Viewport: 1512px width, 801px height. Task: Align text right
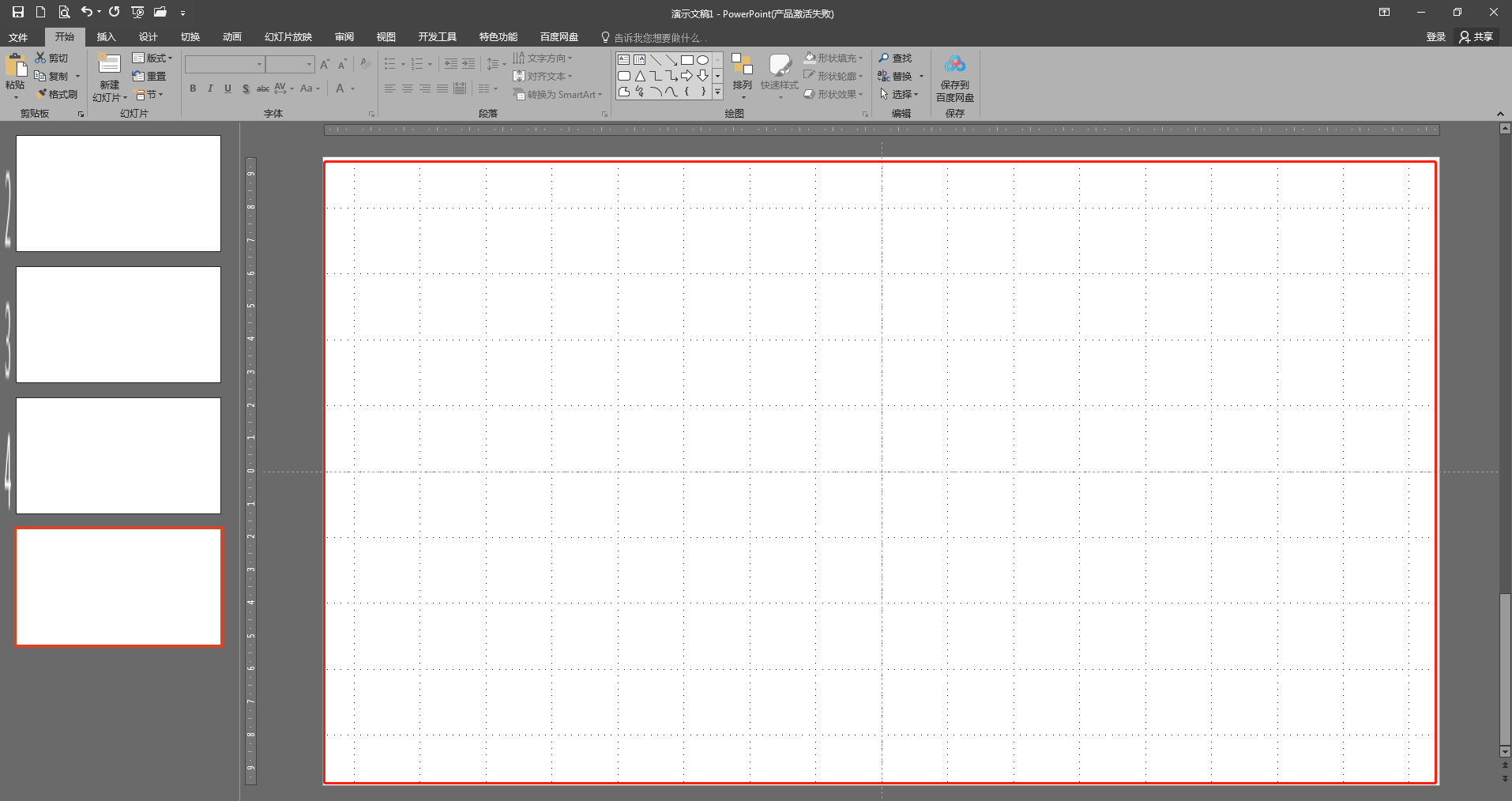[x=425, y=88]
